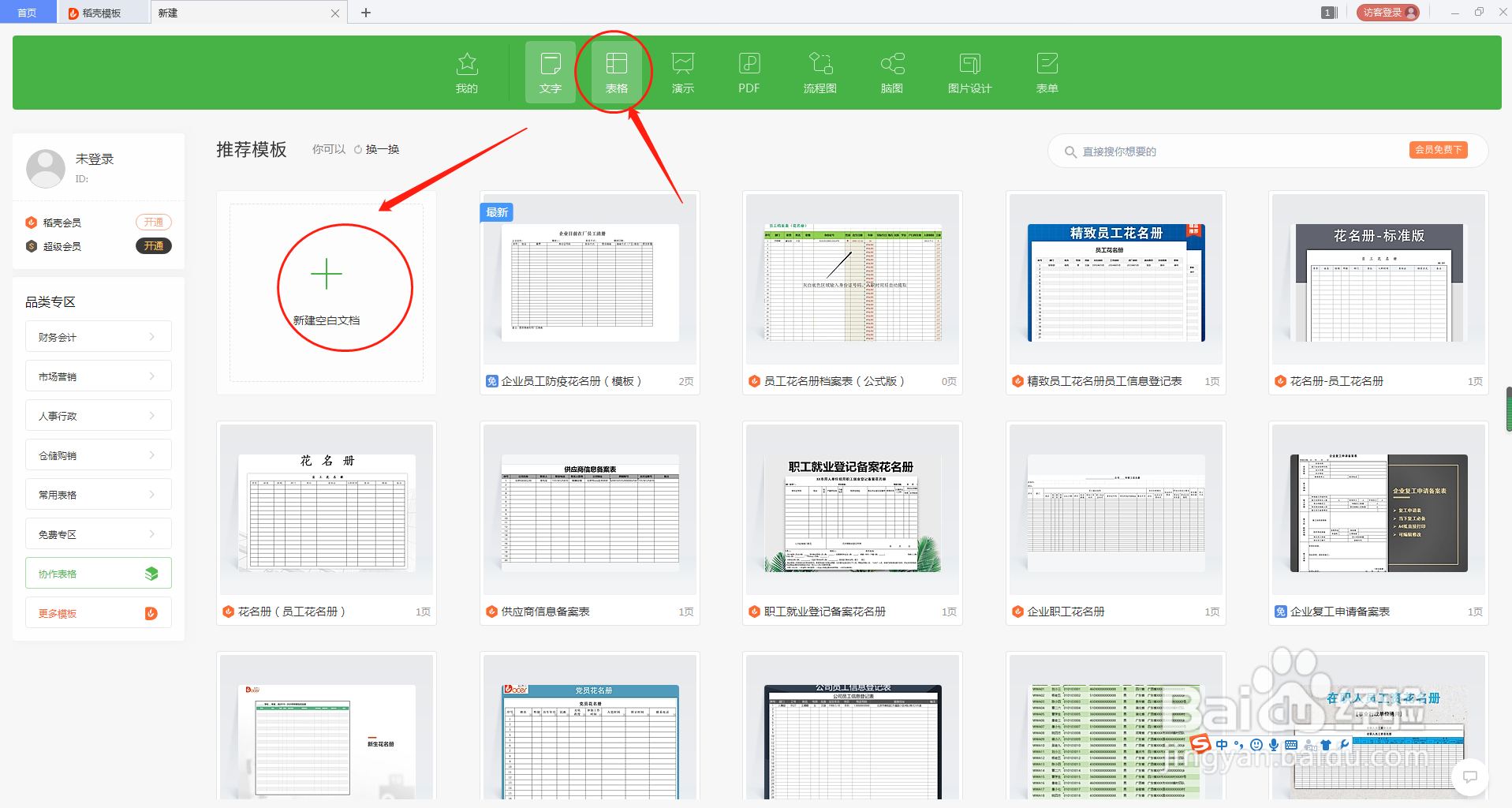Image resolution: width=1512 pixels, height=808 pixels.
Task: Expand the 财务会计 category
Action: coord(98,336)
